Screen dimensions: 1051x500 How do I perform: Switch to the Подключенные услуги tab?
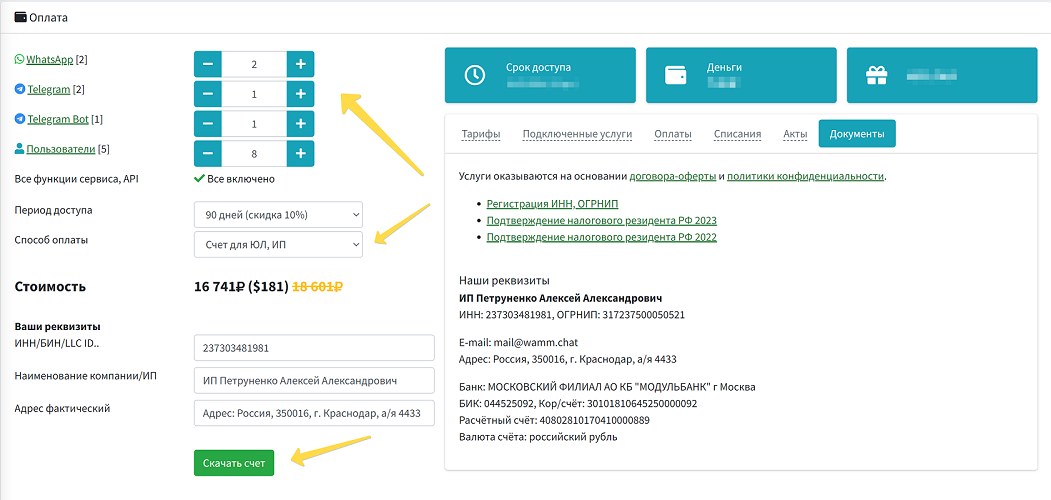click(577, 134)
